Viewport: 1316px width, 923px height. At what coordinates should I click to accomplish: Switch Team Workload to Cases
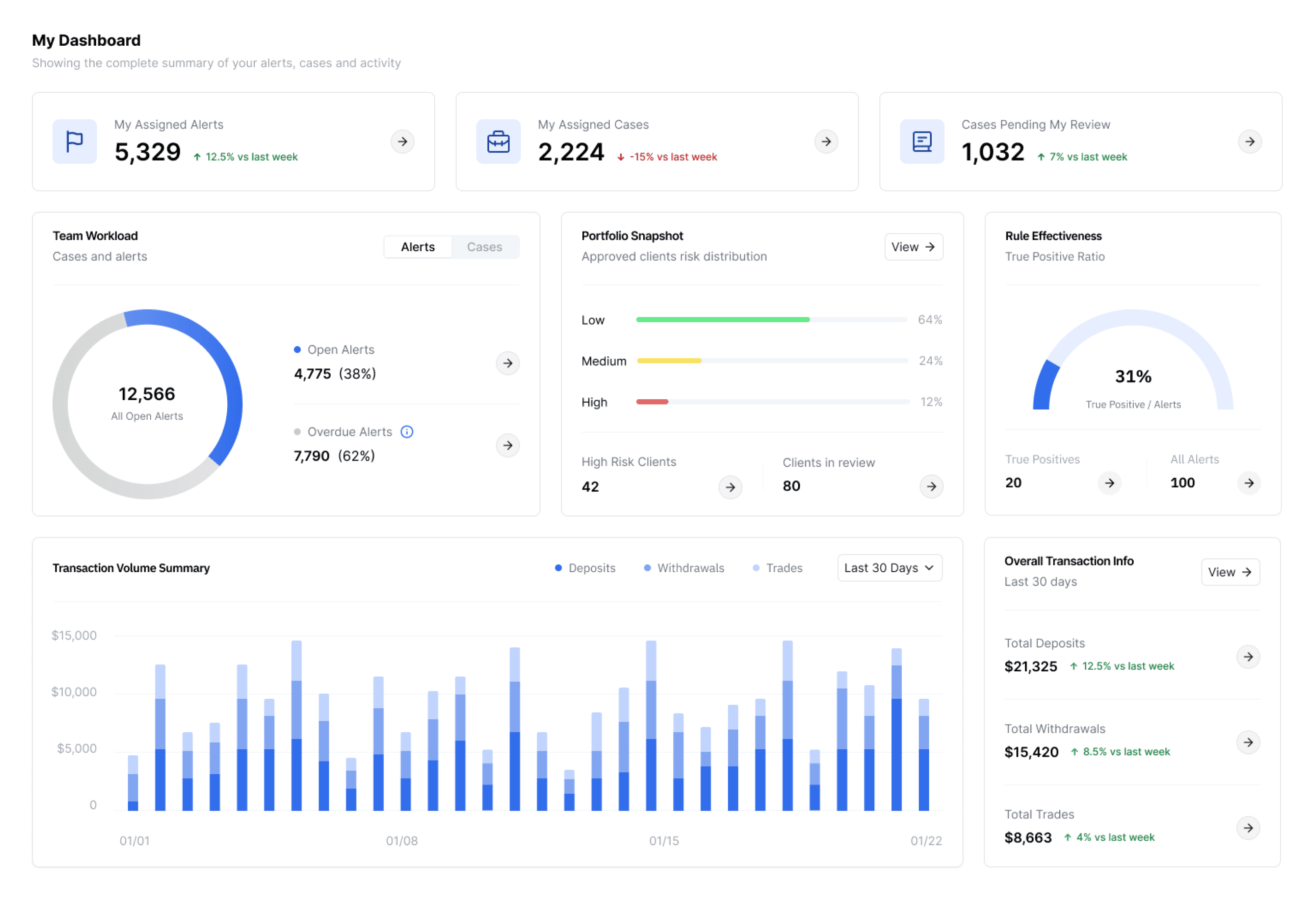[x=484, y=247]
